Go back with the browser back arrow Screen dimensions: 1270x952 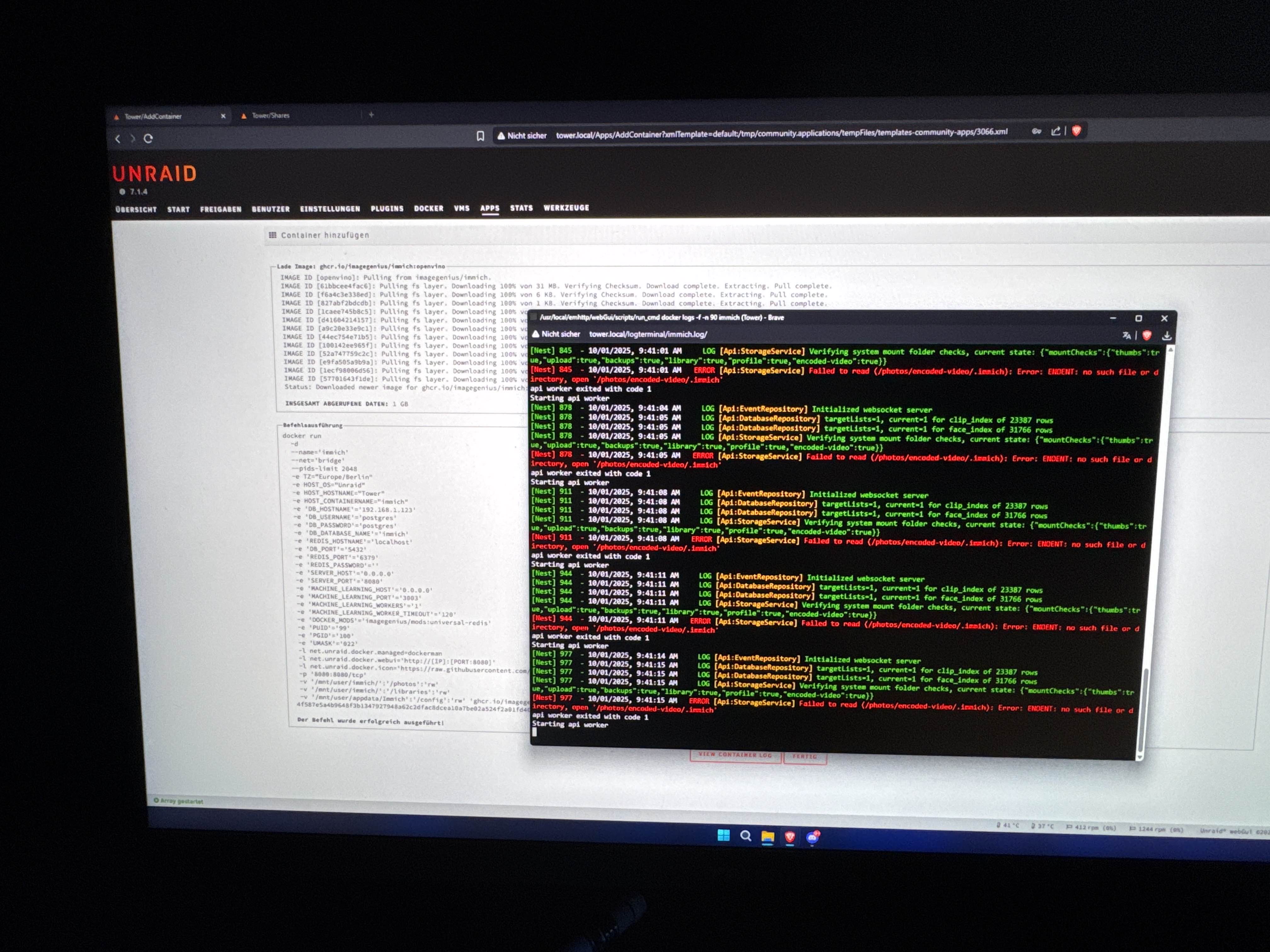tap(118, 138)
